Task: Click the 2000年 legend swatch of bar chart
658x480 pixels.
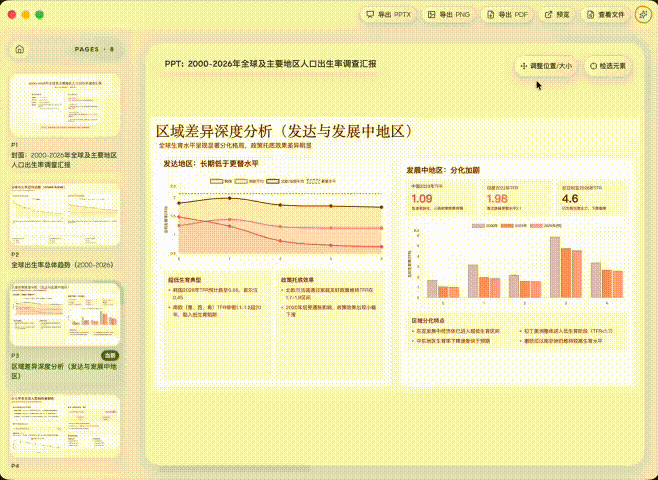Action: 478,225
